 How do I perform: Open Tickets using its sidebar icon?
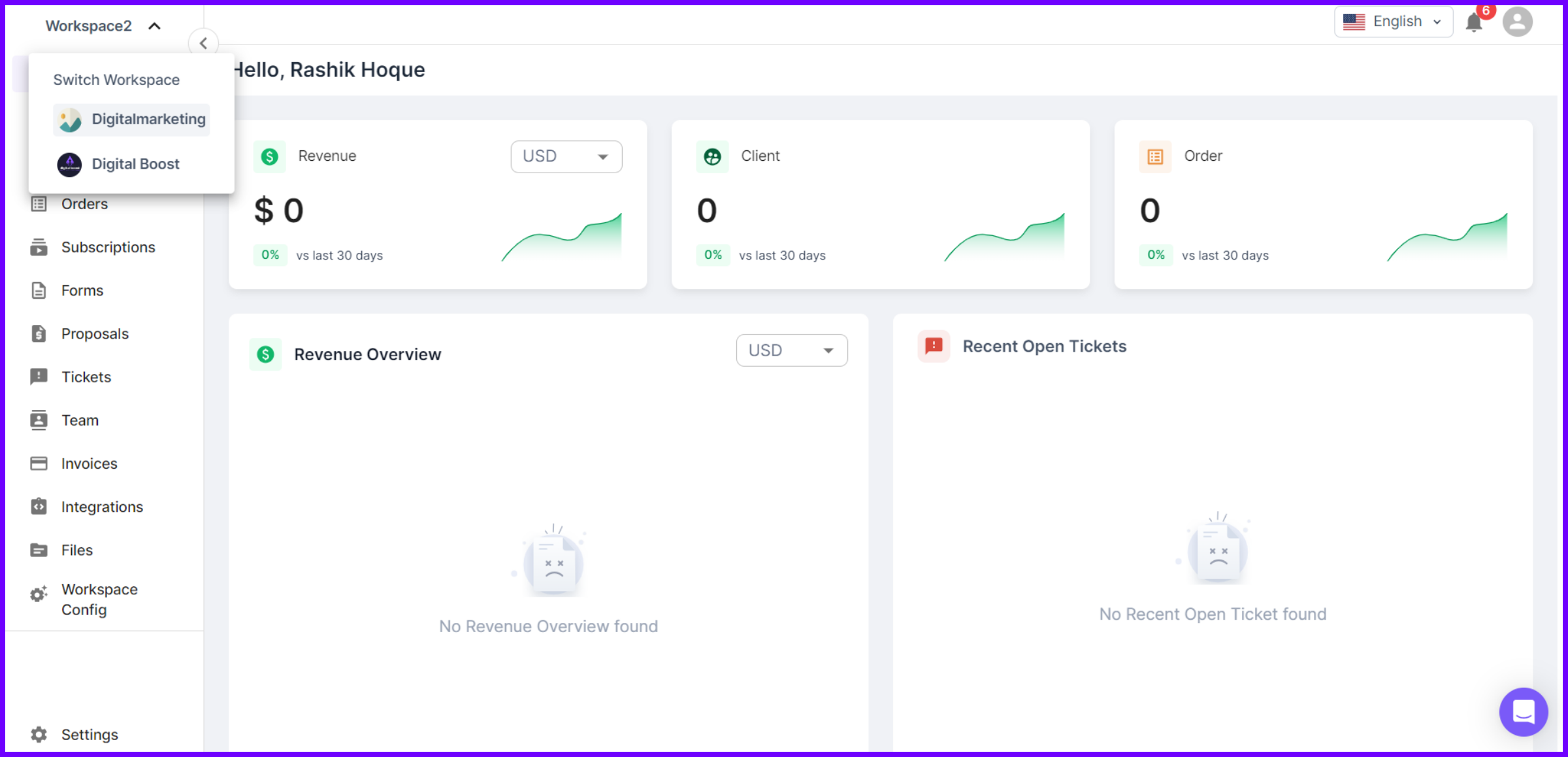[39, 377]
